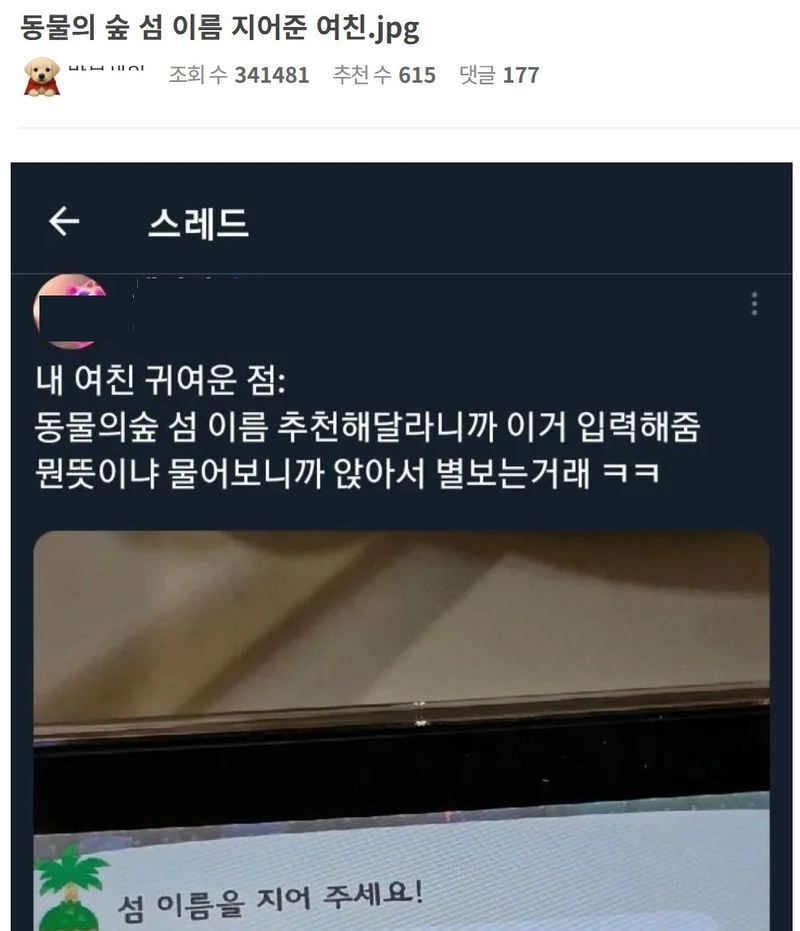
Task: Click the beige wall area of the photo
Action: coord(401,618)
